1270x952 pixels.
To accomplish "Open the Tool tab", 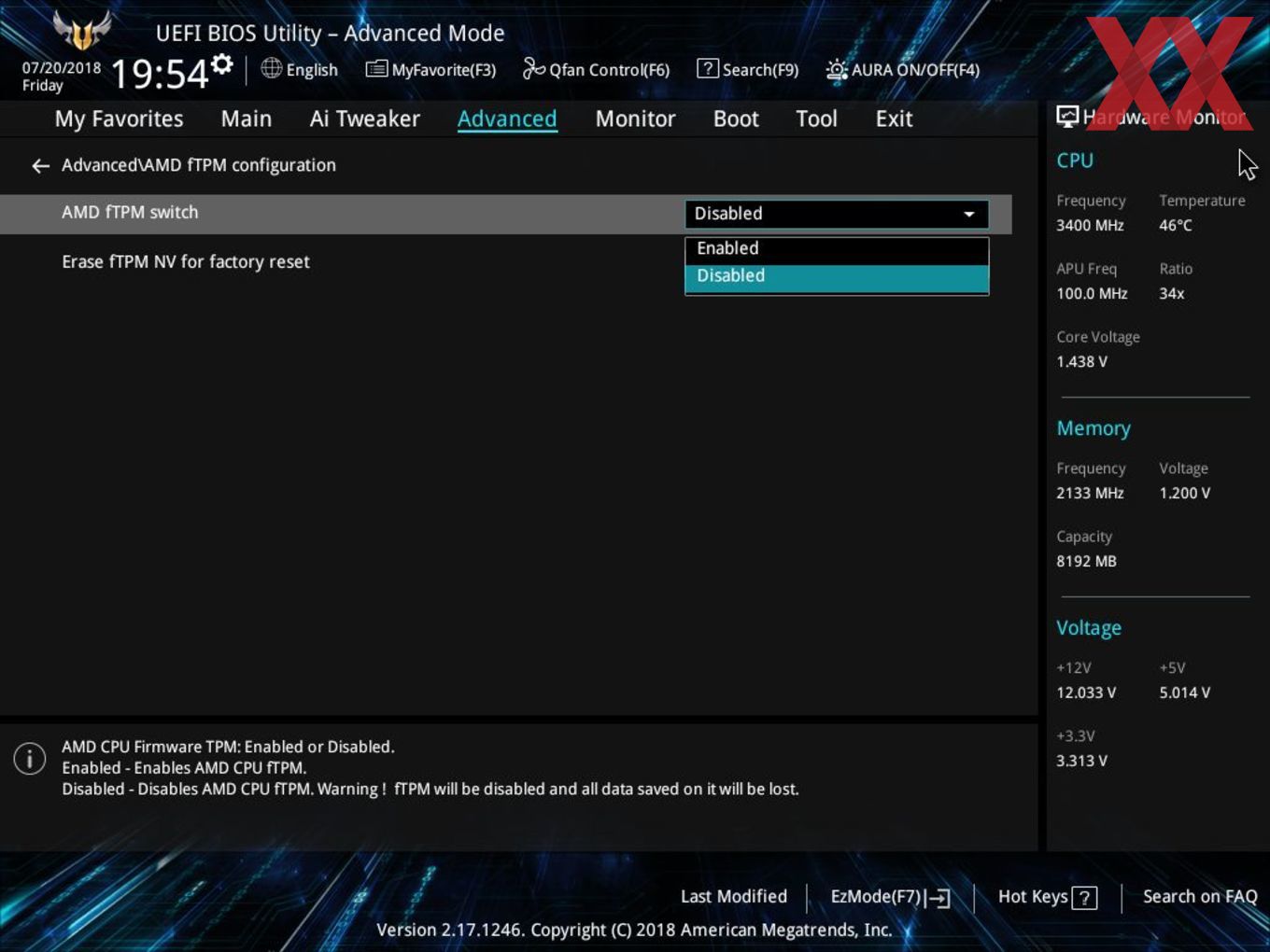I will point(816,119).
